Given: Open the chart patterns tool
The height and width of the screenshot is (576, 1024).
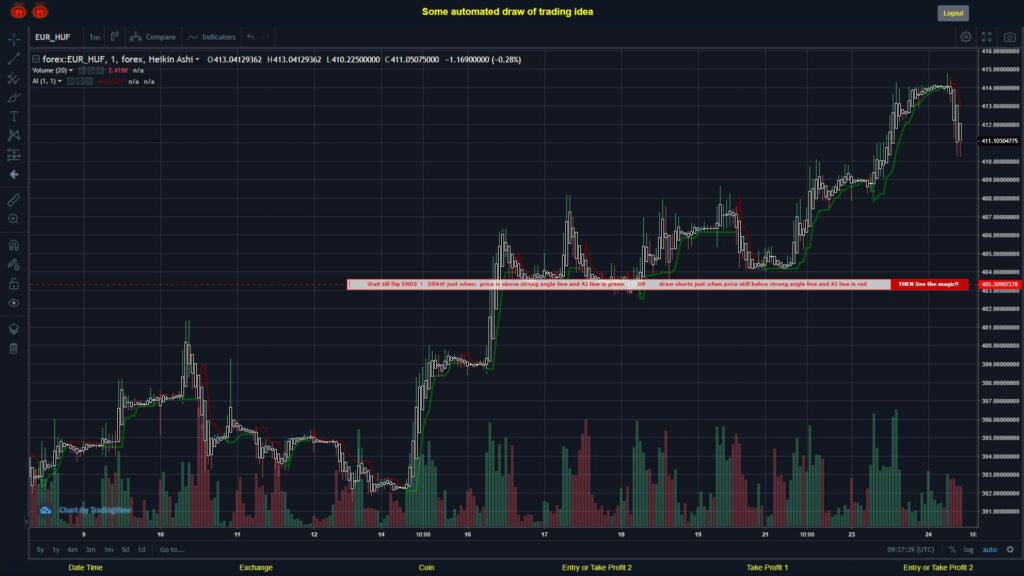Looking at the screenshot, I should pos(14,135).
